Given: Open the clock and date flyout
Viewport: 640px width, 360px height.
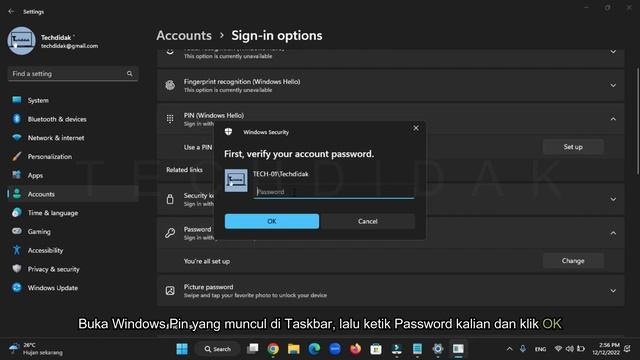Looking at the screenshot, I should click(x=606, y=349).
